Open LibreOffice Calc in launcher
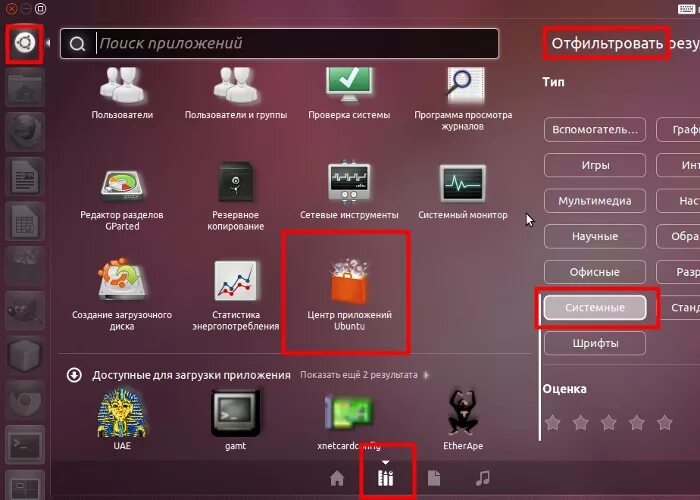Screen dimensions: 700x500 (25, 221)
